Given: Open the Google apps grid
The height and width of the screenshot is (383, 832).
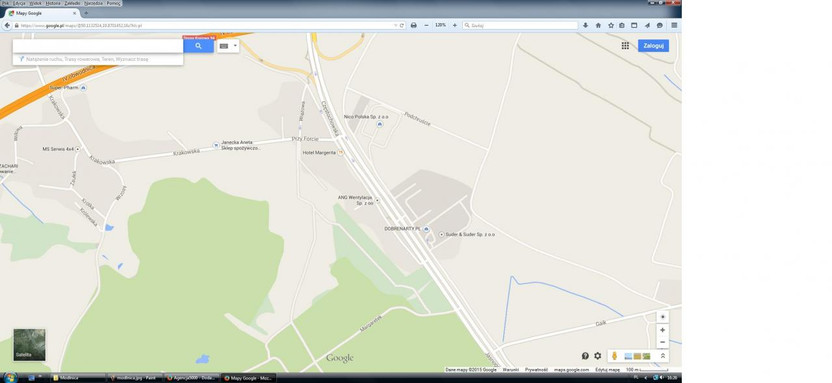Looking at the screenshot, I should coord(625,46).
